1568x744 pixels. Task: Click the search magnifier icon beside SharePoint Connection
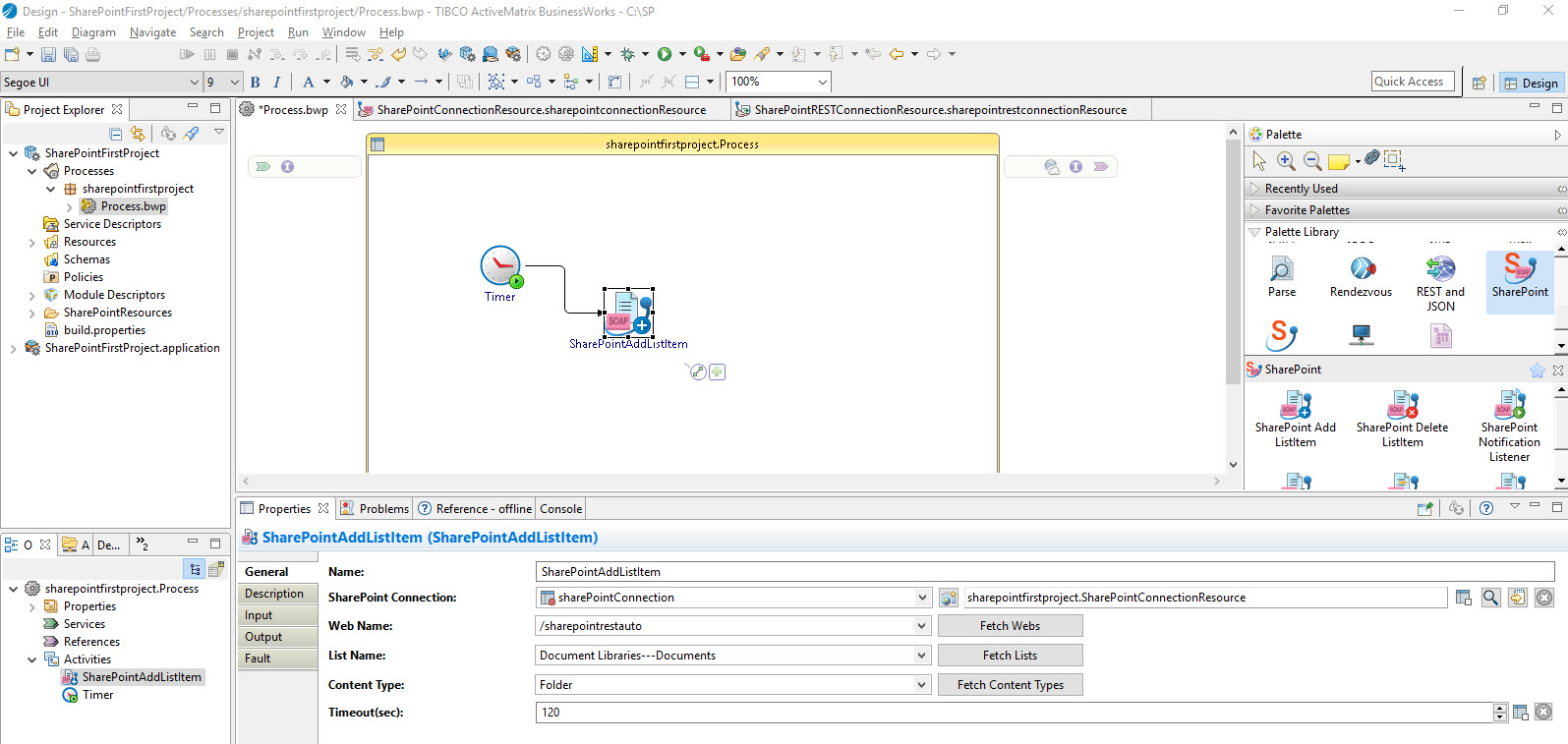click(1491, 598)
